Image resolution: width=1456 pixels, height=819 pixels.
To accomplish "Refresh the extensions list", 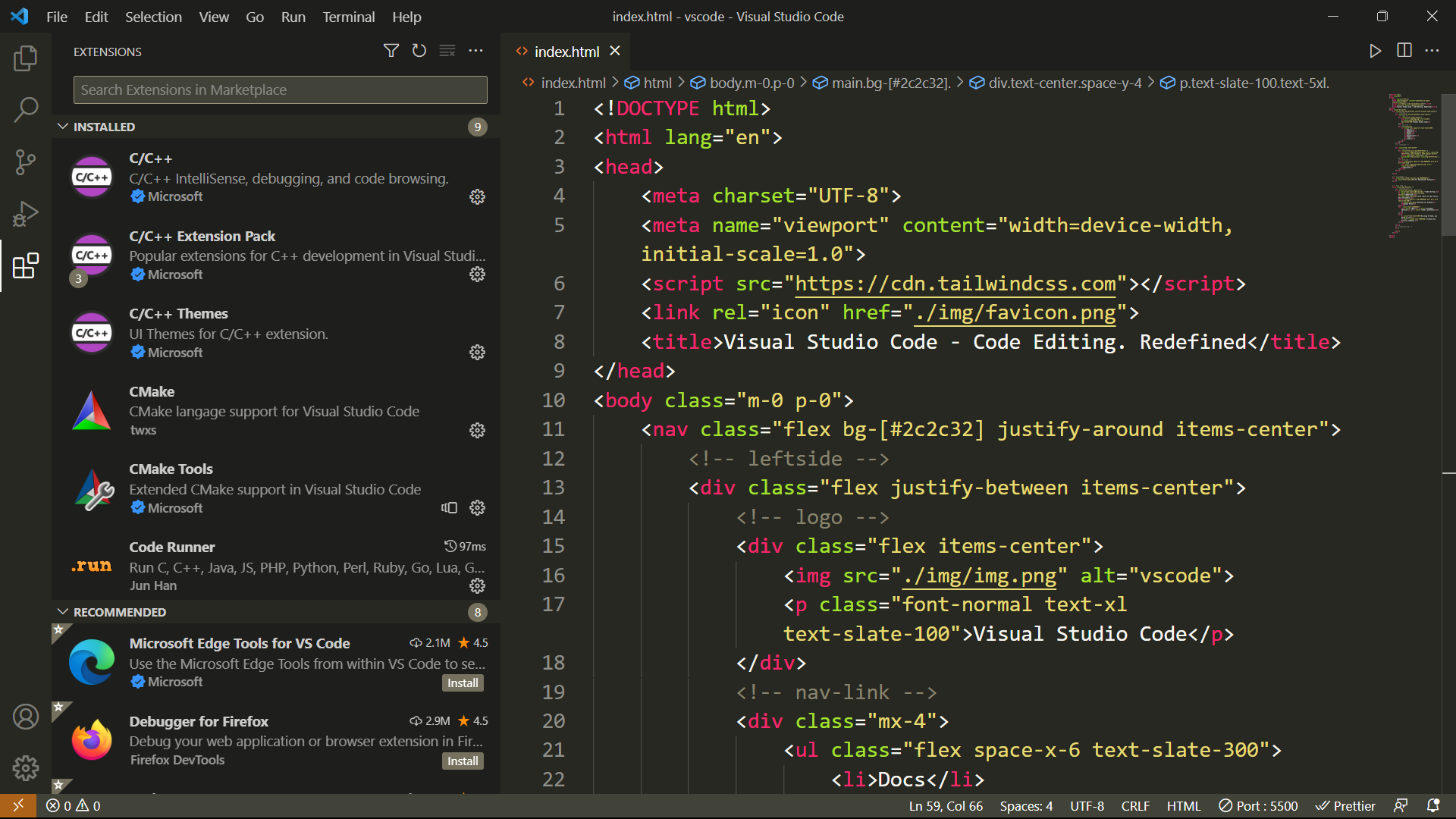I will point(419,51).
